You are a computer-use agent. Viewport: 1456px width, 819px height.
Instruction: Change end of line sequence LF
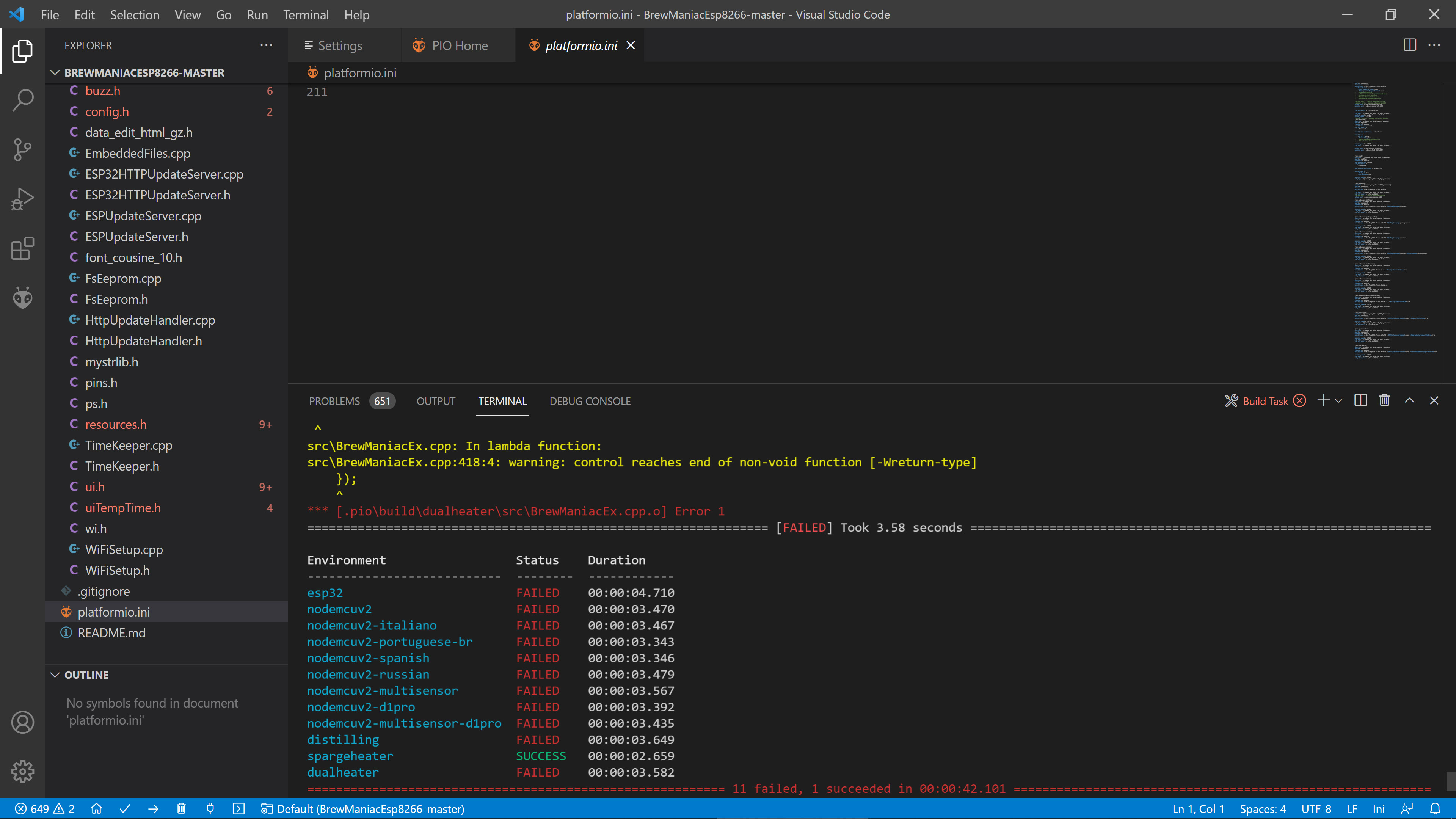pos(1352,809)
